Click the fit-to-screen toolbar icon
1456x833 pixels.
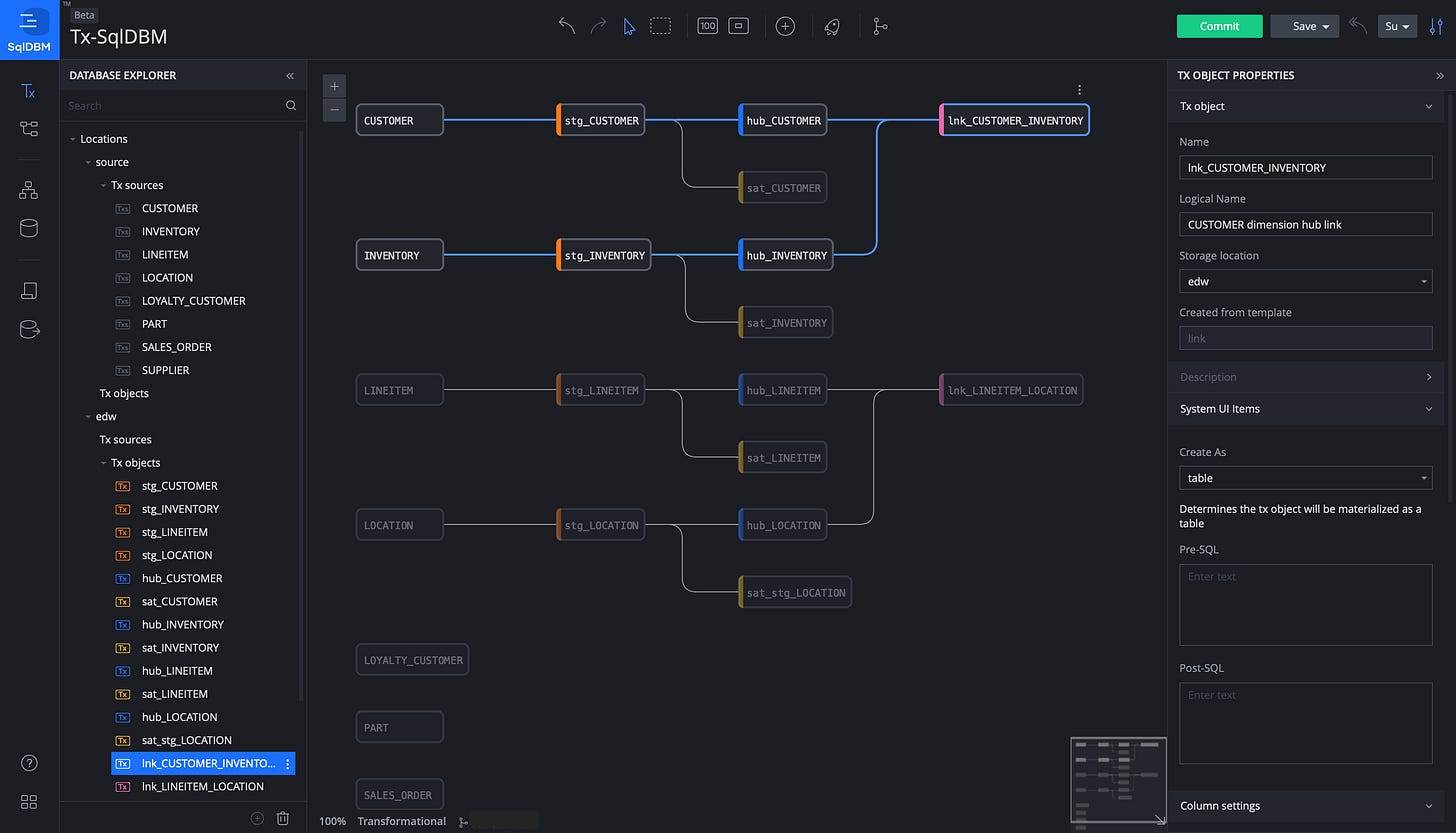point(739,26)
